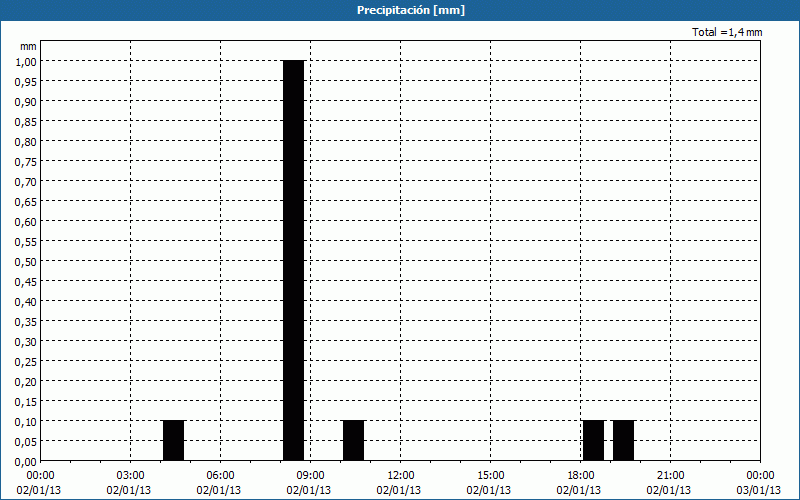800x500 pixels.
Task: Click the '0,10' y-axis value
Action: pos(26,422)
